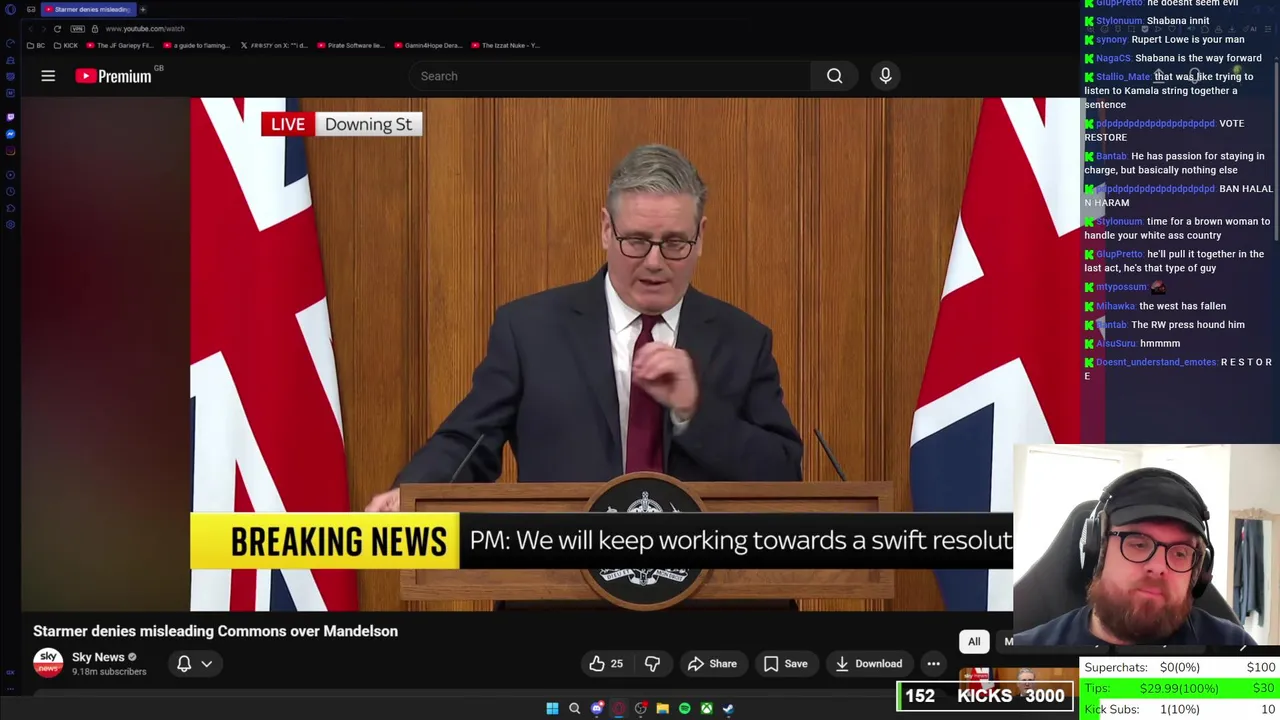The height and width of the screenshot is (720, 1280).
Task: Start voice search with the microphone icon
Action: pyautogui.click(x=885, y=76)
